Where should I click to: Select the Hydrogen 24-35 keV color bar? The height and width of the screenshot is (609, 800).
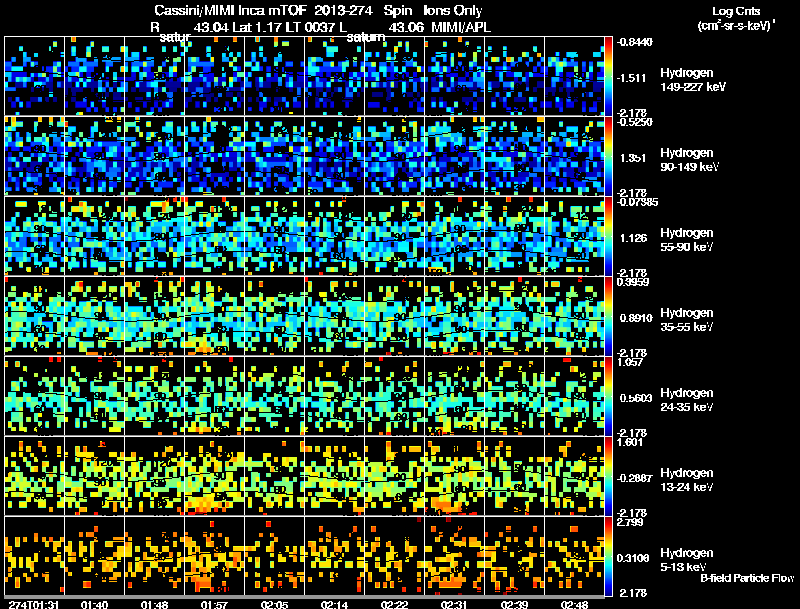tap(608, 396)
